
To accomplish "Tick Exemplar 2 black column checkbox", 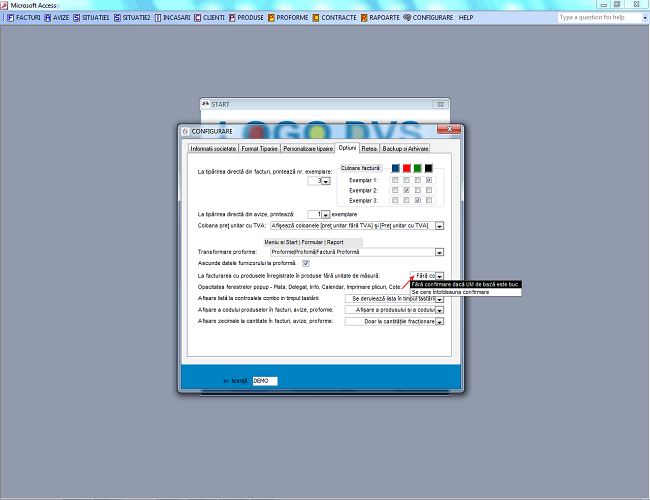I will [429, 190].
